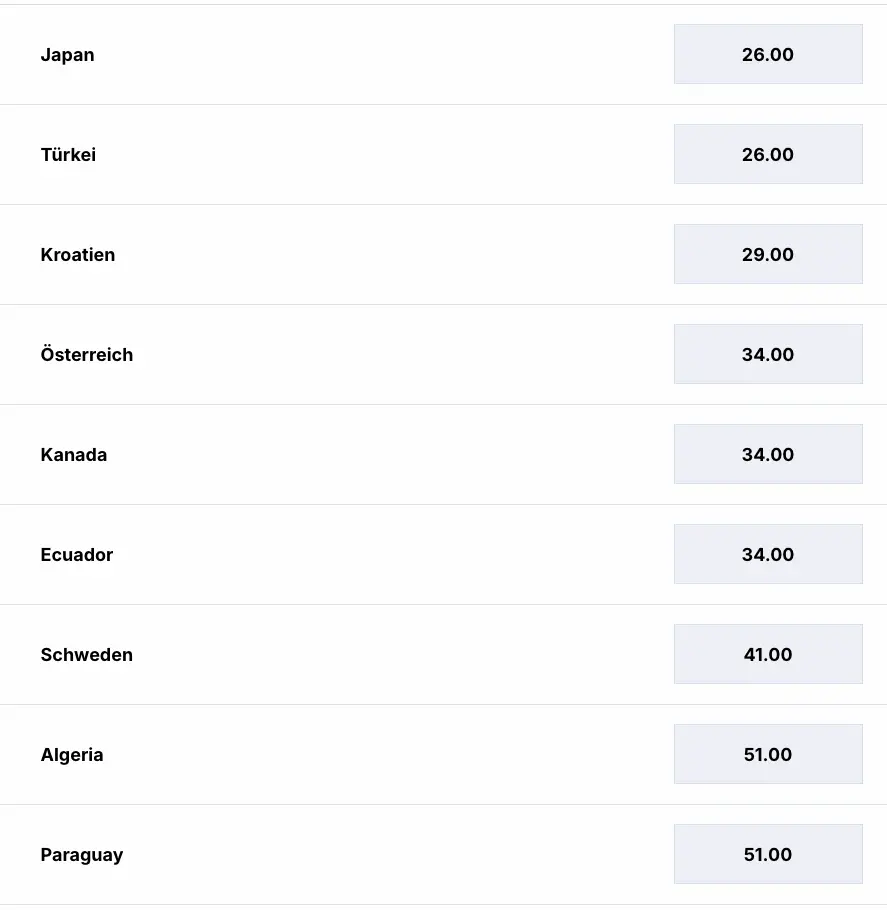Select the Paraguay label
Viewport: 887px width, 910px height.
click(x=81, y=855)
